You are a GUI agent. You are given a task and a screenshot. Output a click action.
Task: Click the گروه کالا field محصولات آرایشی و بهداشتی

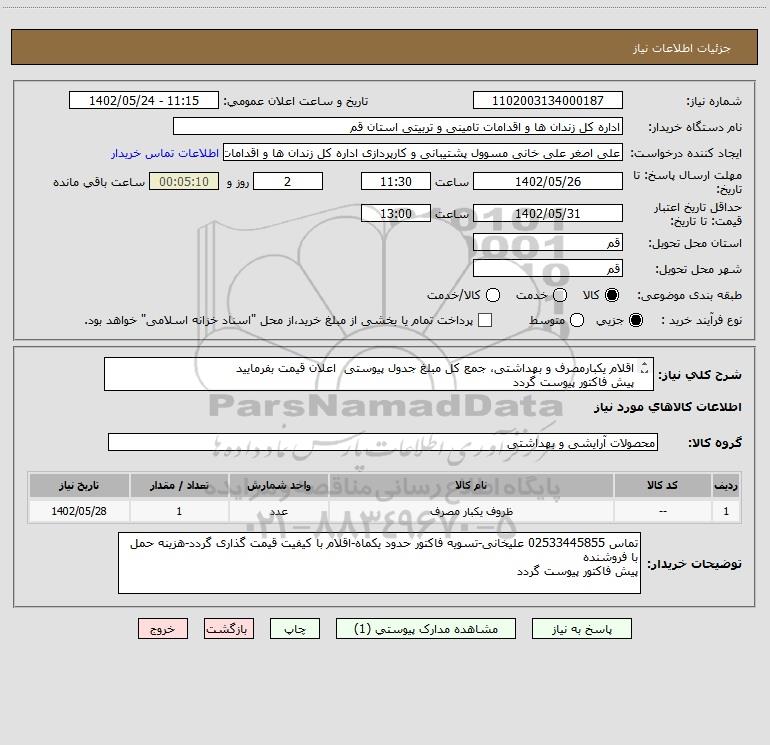383,442
